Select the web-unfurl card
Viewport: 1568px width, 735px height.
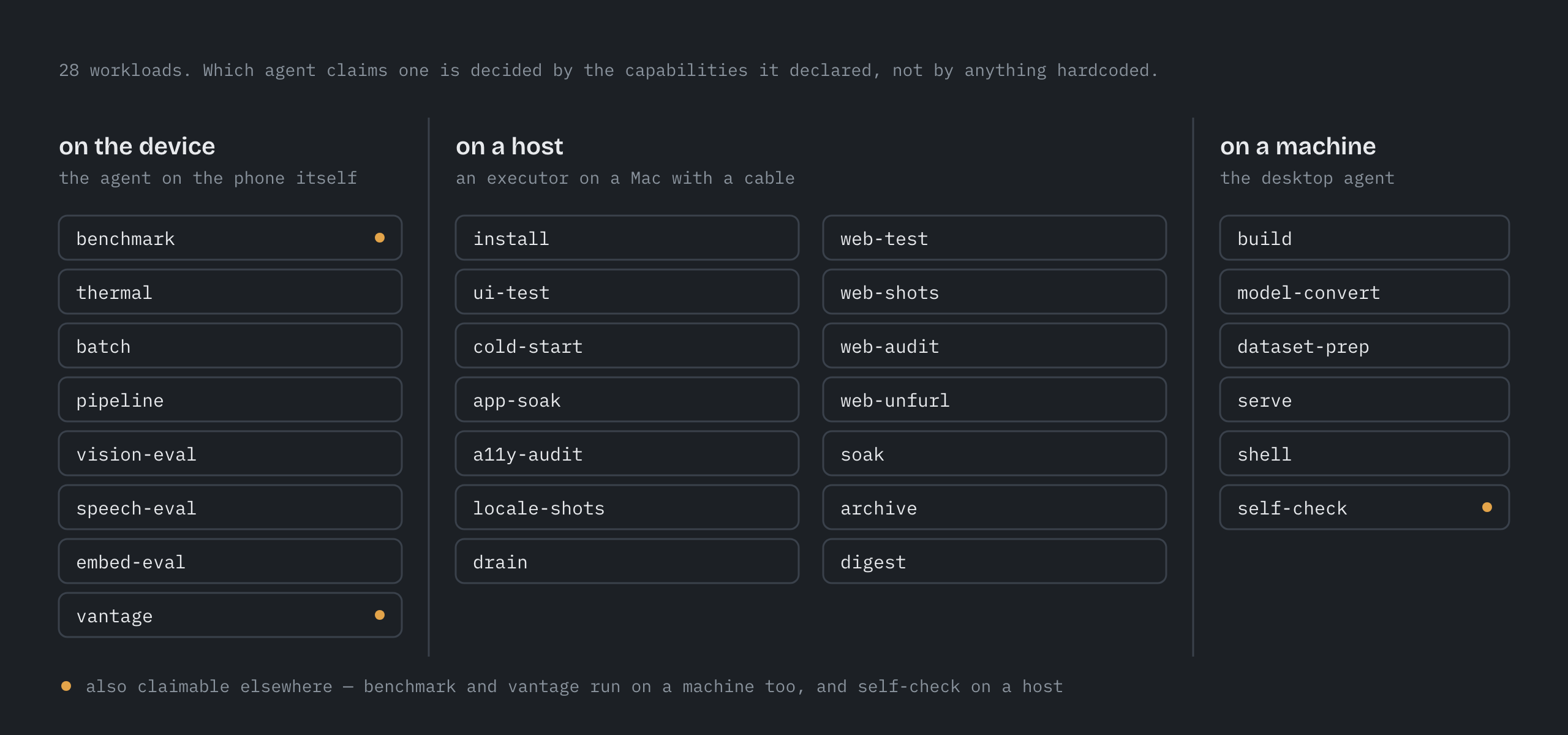[x=995, y=399]
